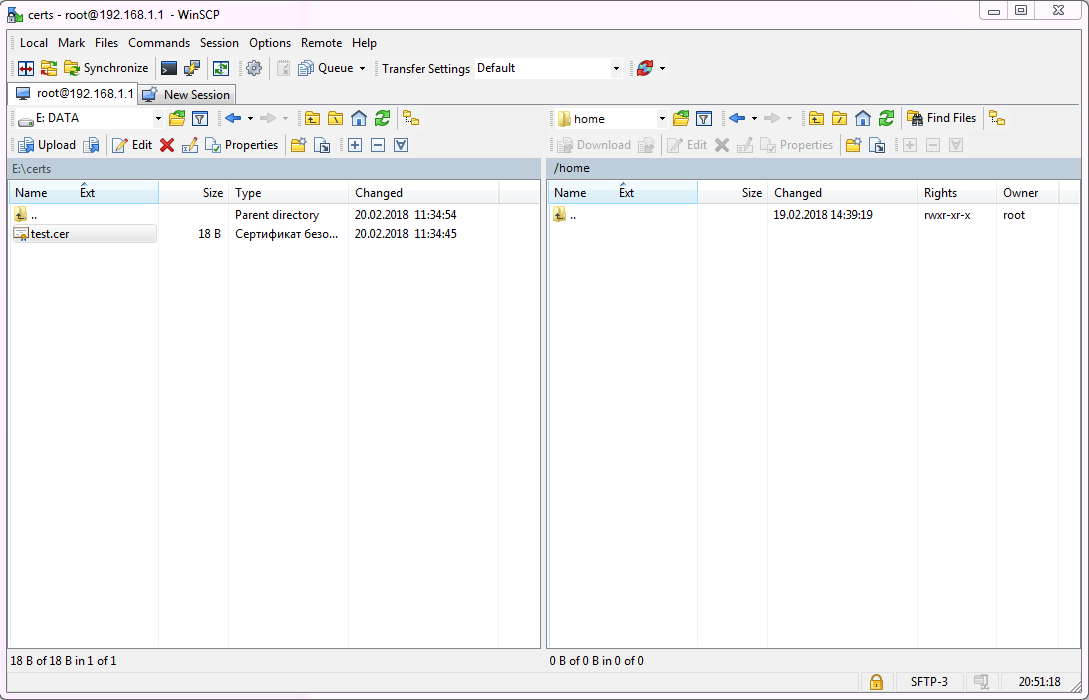This screenshot has height=700, width=1089.
Task: Open local Properties
Action: (x=242, y=145)
